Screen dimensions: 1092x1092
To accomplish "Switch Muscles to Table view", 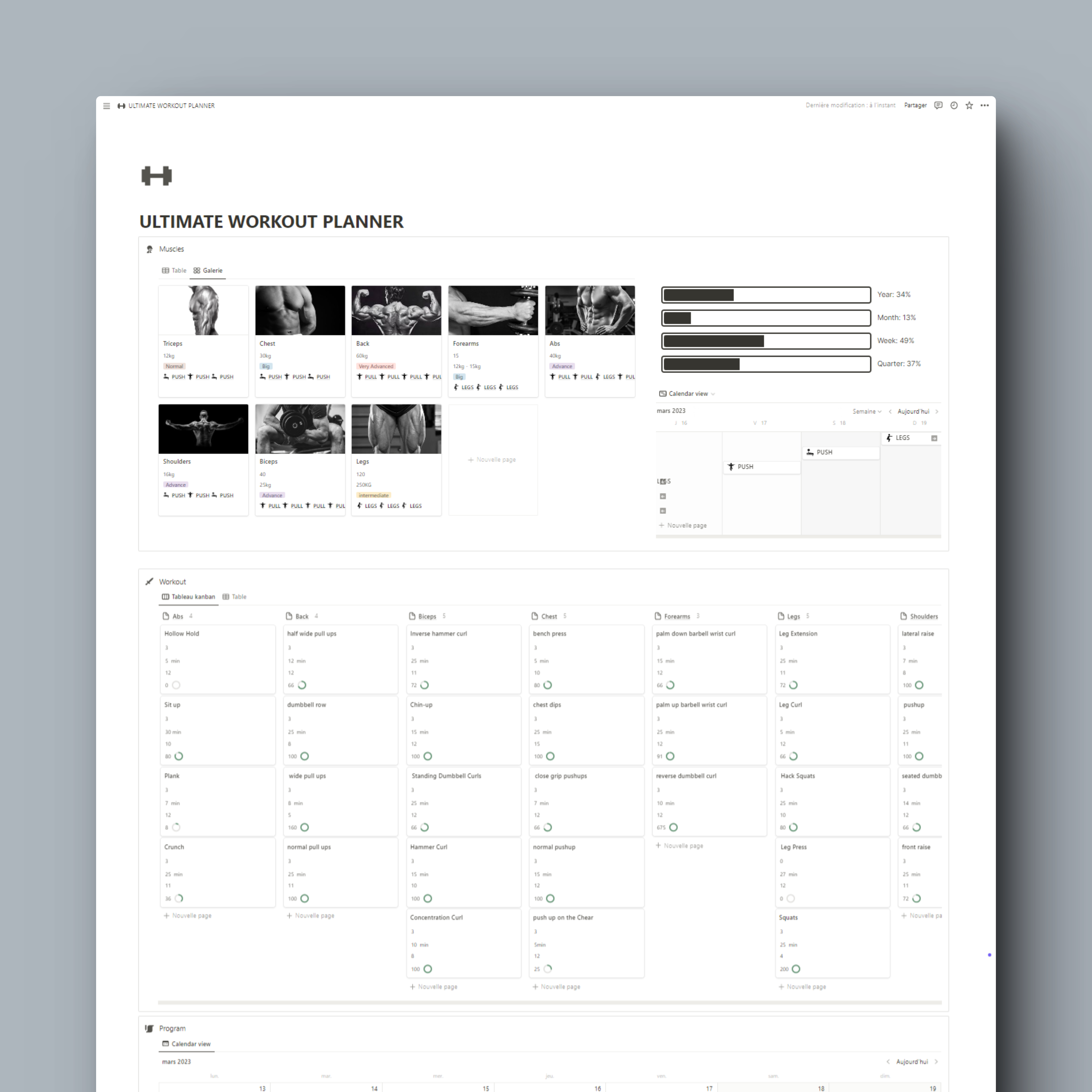I will pos(174,270).
